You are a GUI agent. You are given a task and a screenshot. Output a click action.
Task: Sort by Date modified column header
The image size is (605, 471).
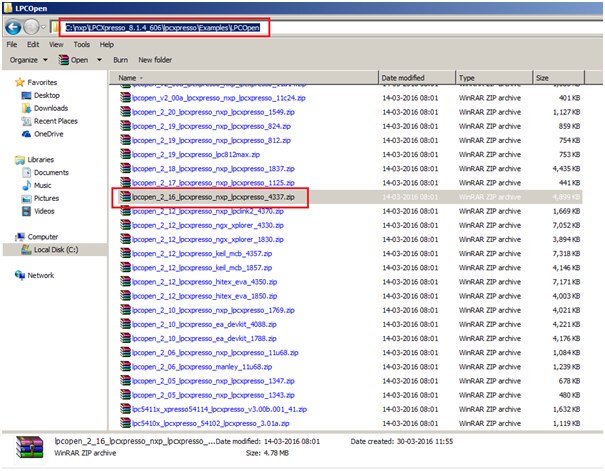(x=417, y=78)
